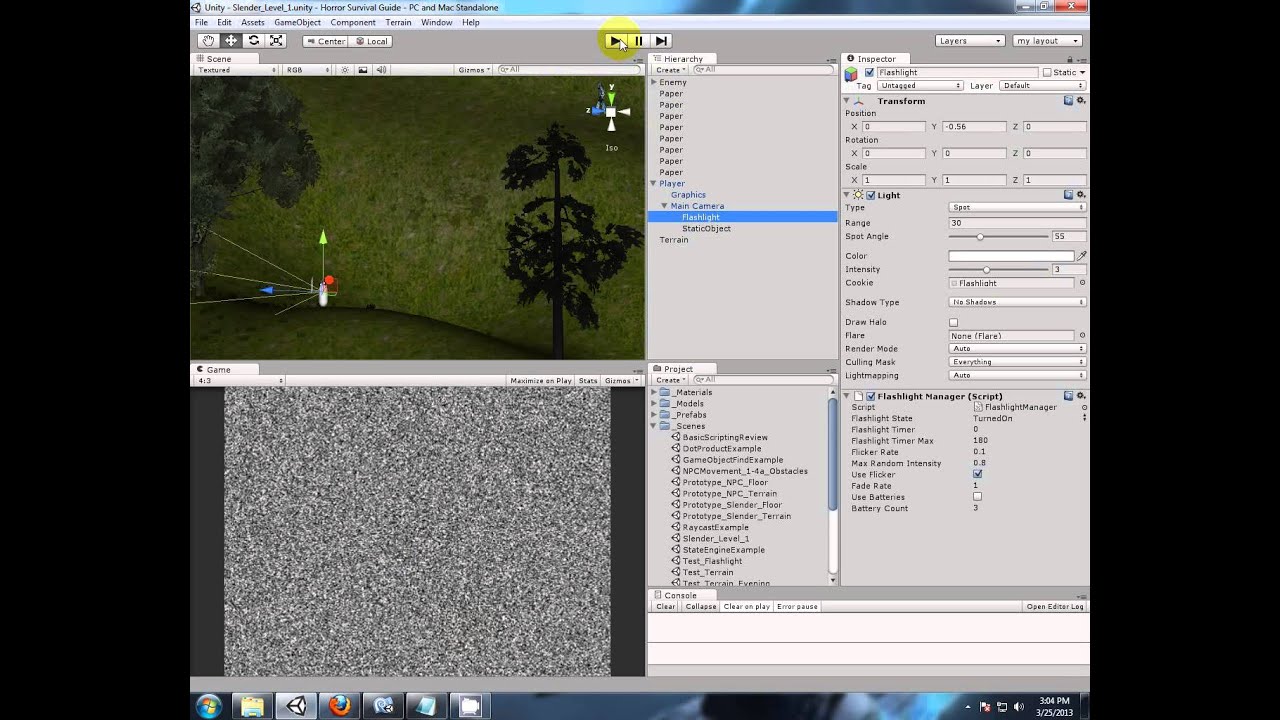Toggle Error pause in Console

(797, 607)
